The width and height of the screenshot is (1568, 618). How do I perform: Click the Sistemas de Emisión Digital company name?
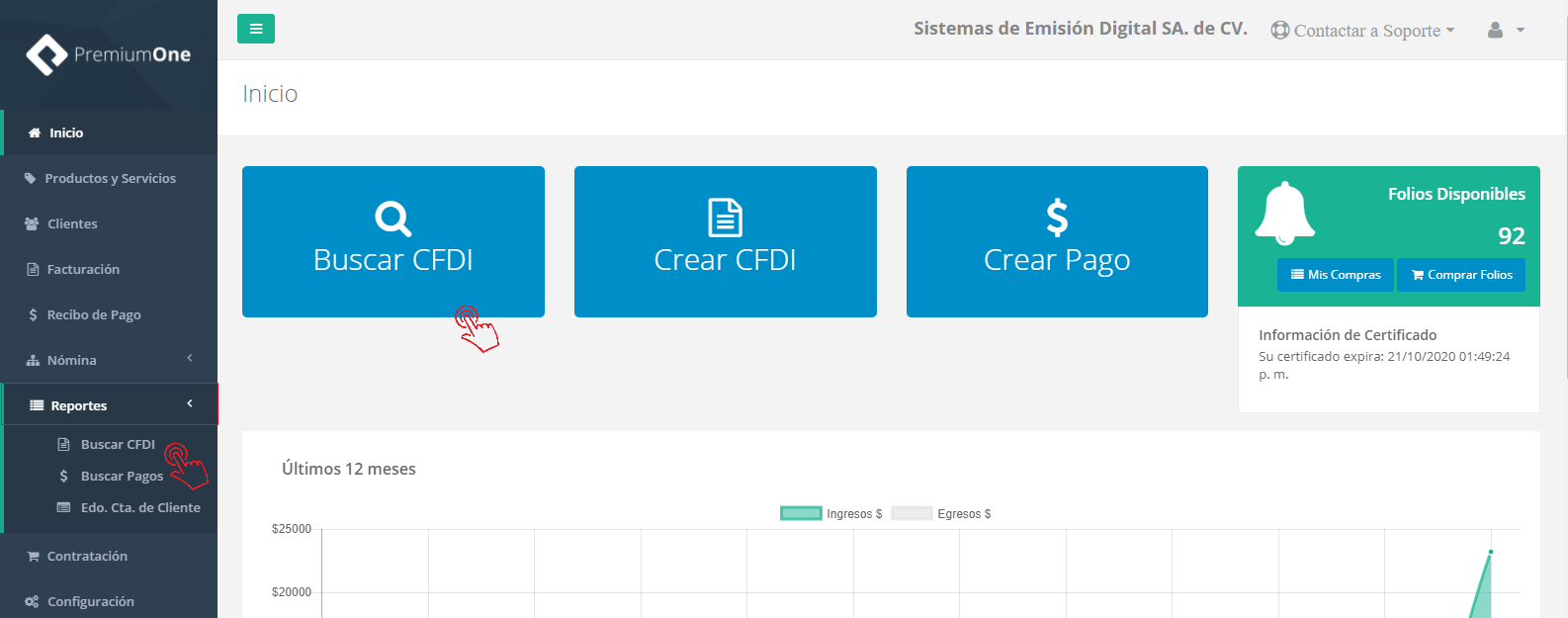(x=1081, y=29)
